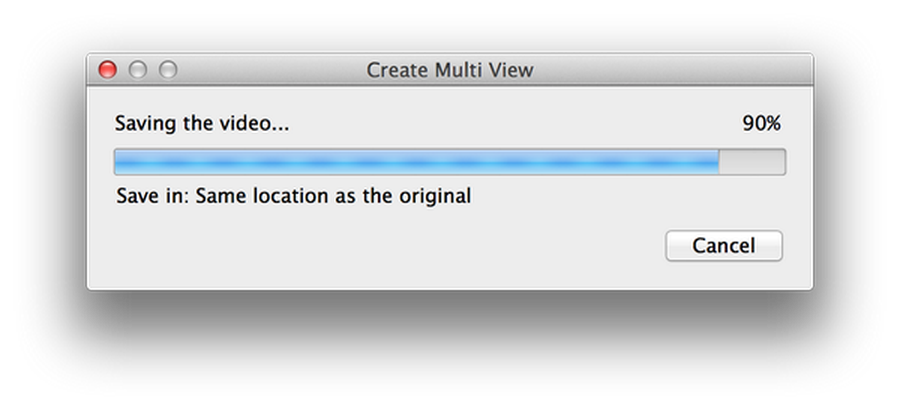Click the unfilled gray end of progress bar
The height and width of the screenshot is (410, 900).
[x=752, y=161]
